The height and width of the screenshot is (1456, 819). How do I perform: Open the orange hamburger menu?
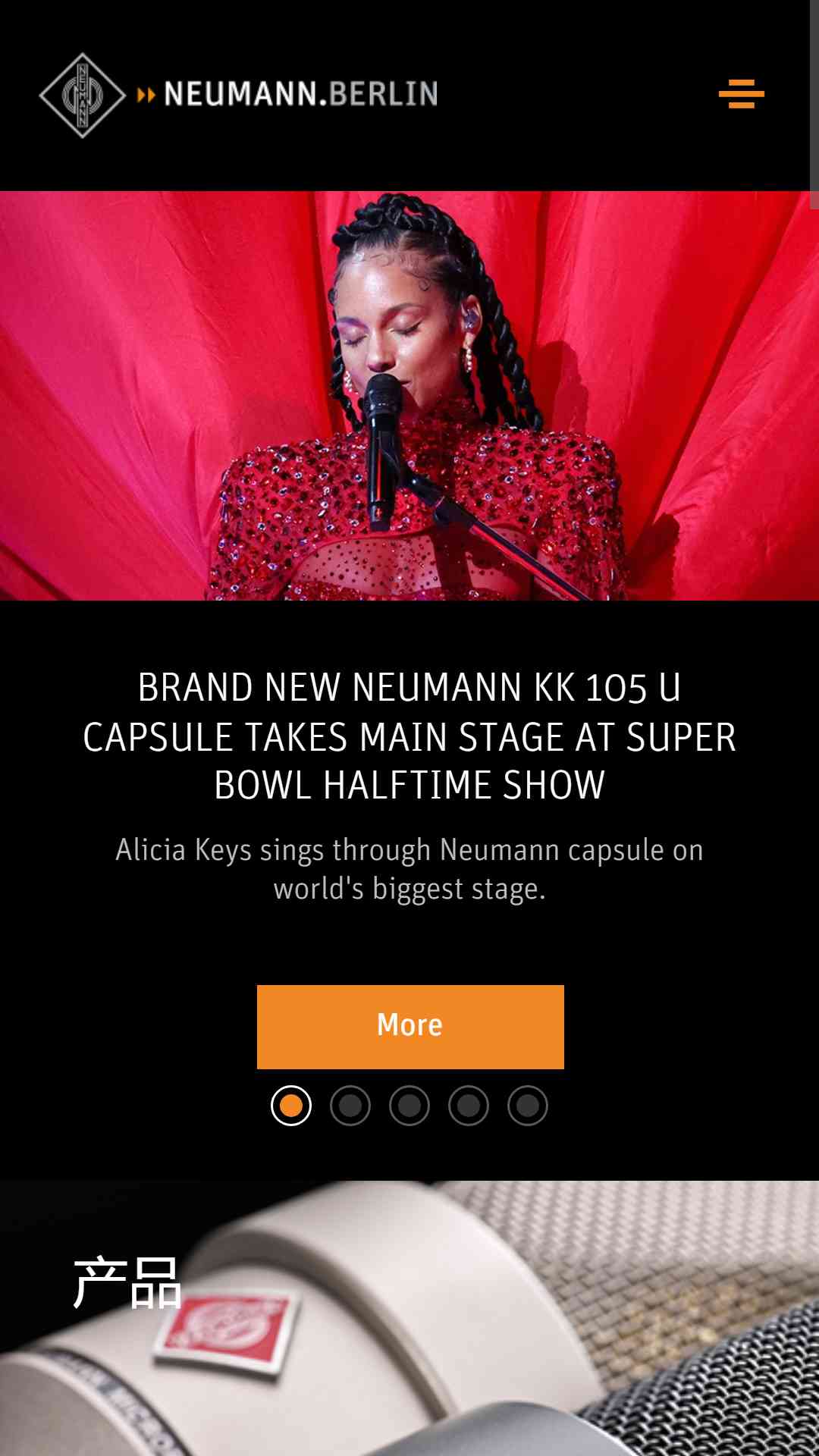click(x=741, y=94)
